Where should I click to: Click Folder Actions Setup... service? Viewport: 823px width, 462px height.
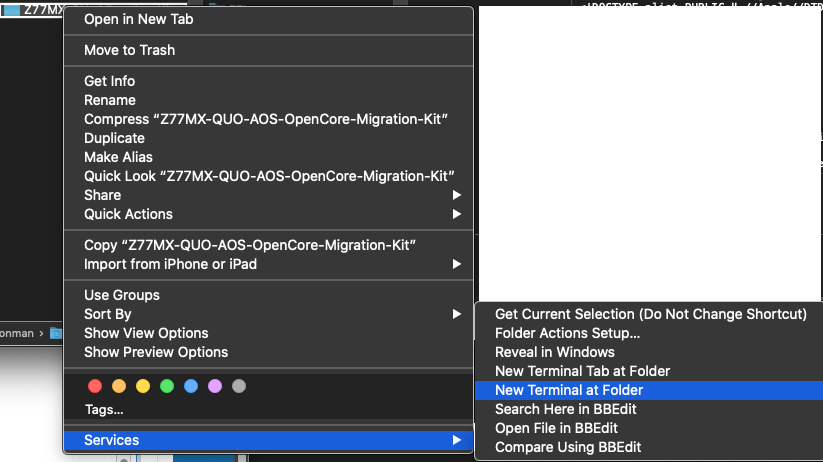(x=649, y=333)
